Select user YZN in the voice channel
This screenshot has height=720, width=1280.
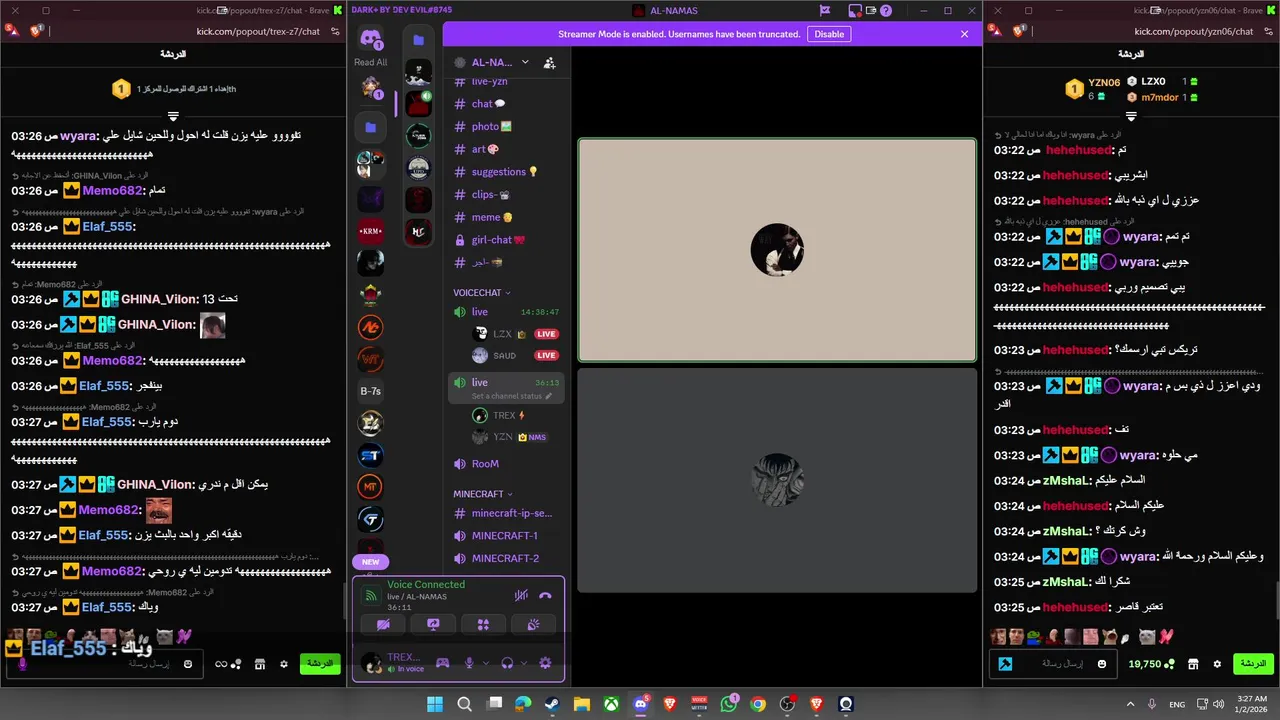click(515, 437)
